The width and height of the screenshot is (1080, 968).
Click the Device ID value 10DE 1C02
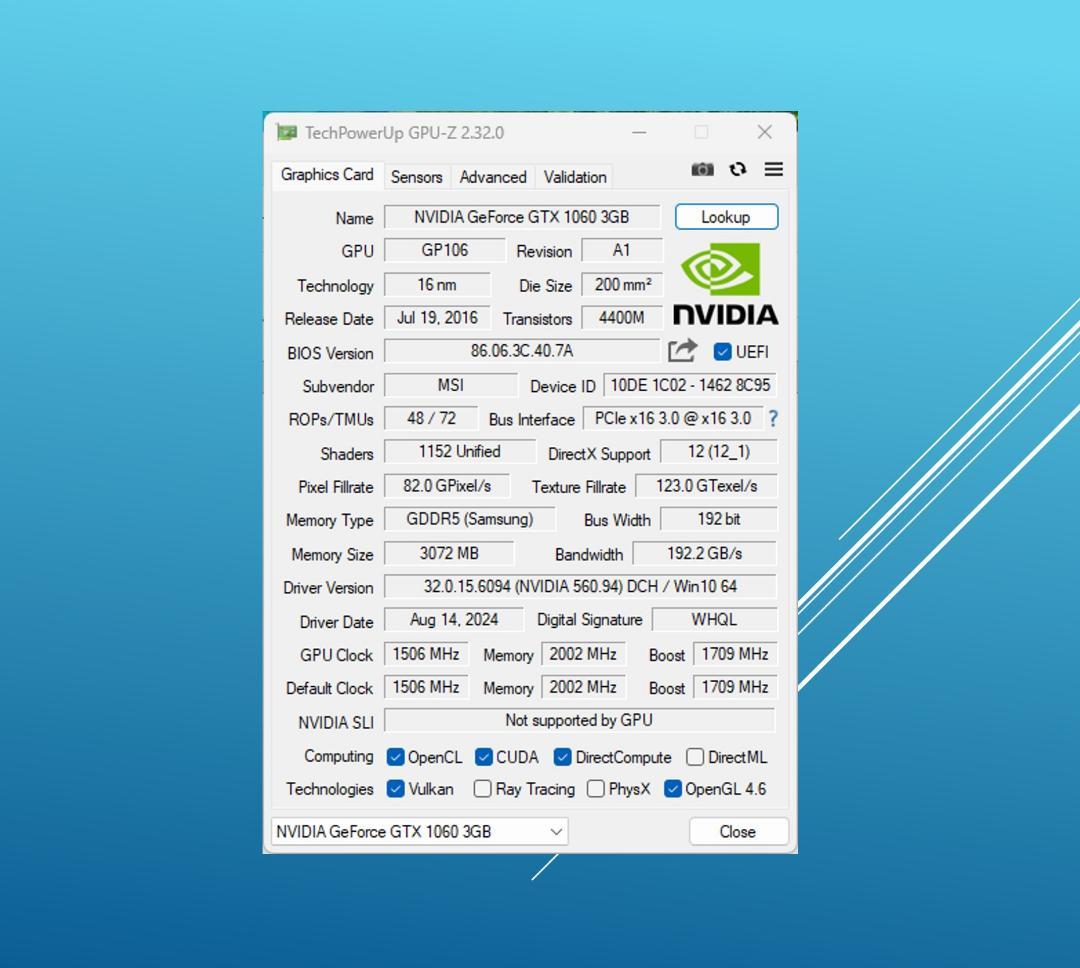(x=690, y=385)
